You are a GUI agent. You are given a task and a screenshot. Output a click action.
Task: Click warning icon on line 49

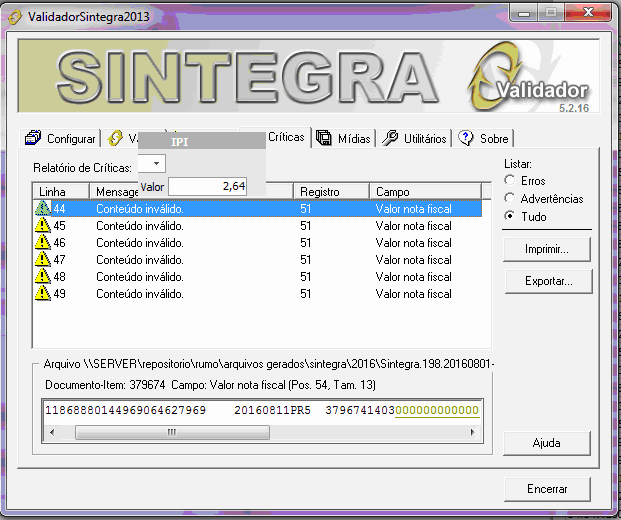pyautogui.click(x=42, y=293)
